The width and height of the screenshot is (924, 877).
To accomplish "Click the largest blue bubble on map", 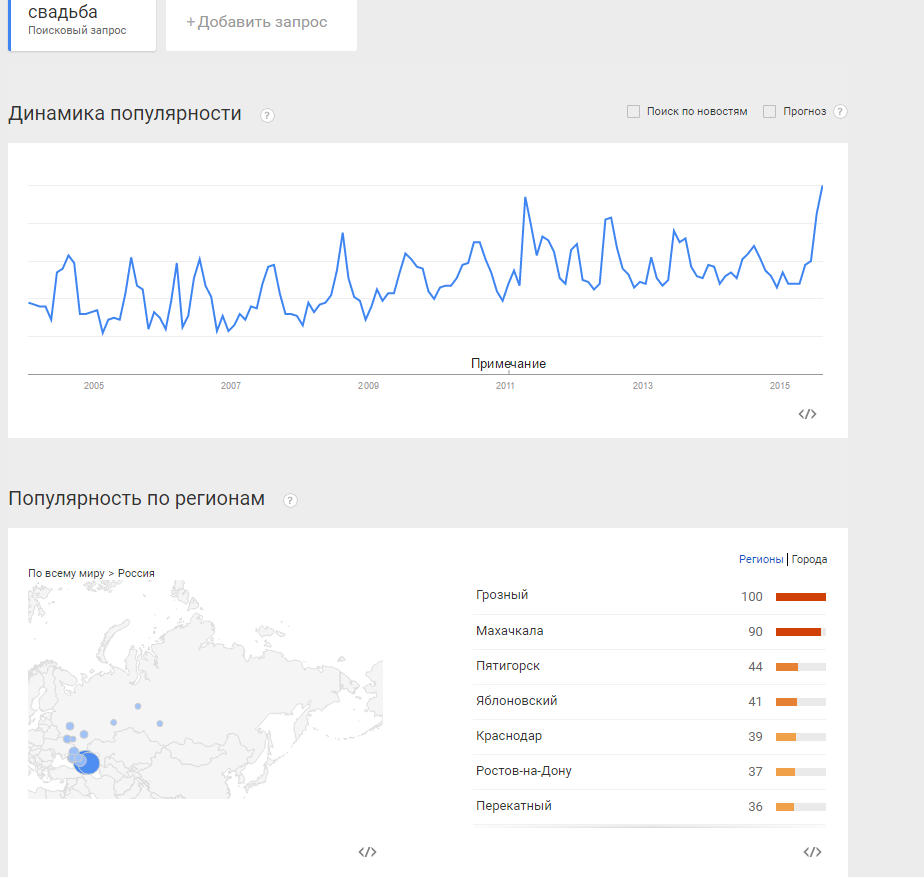I will tap(87, 763).
